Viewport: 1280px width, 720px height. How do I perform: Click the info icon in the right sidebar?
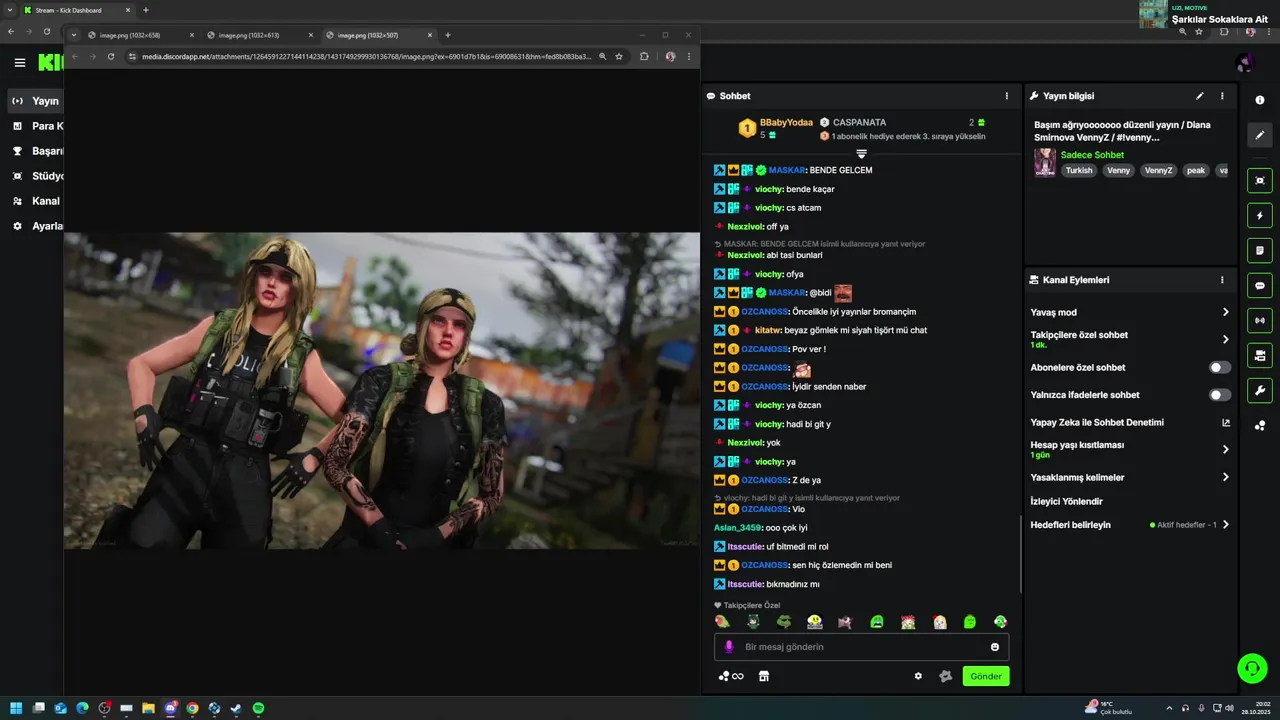click(x=1260, y=100)
